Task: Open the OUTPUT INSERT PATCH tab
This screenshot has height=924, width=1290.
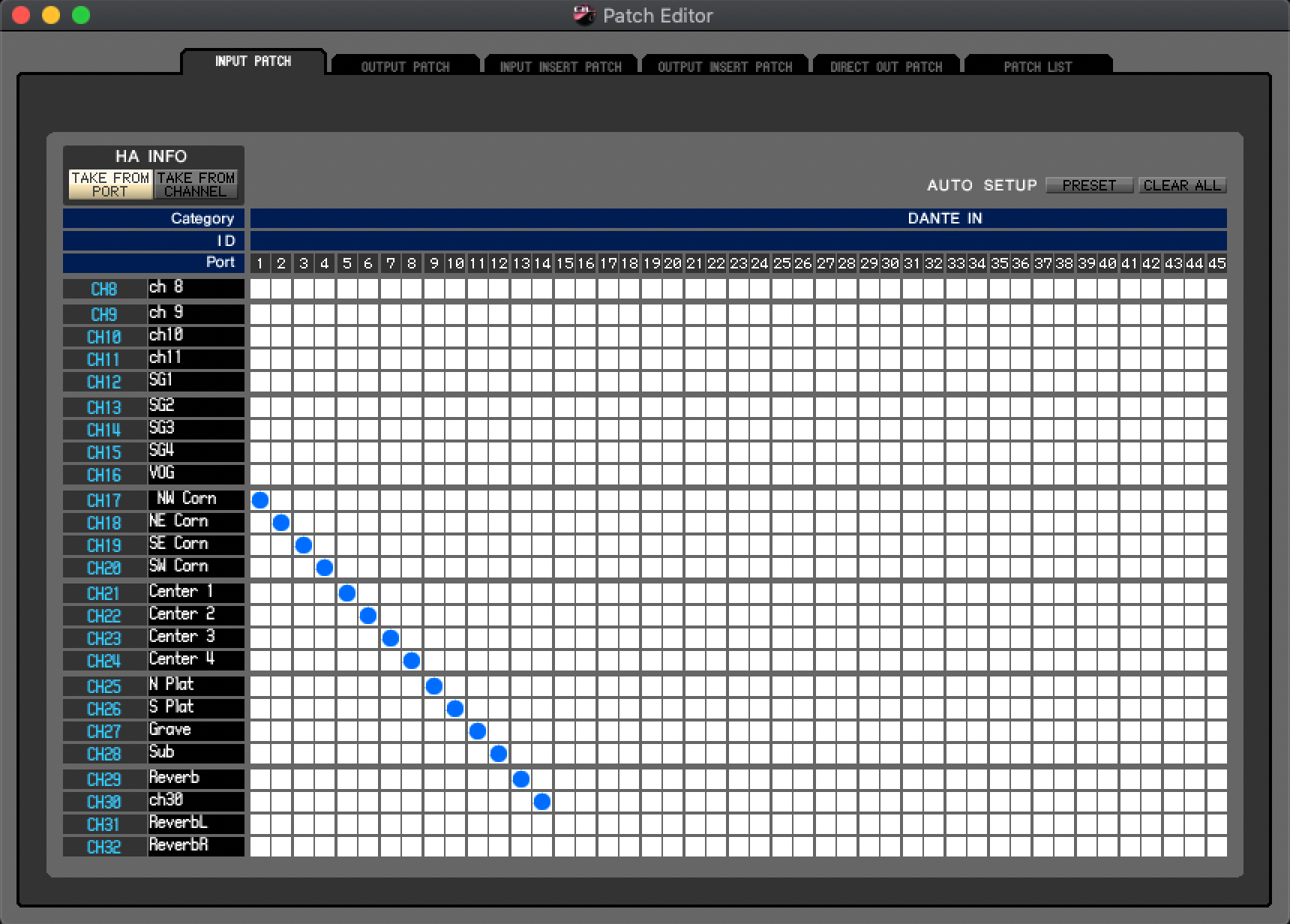Action: point(724,66)
